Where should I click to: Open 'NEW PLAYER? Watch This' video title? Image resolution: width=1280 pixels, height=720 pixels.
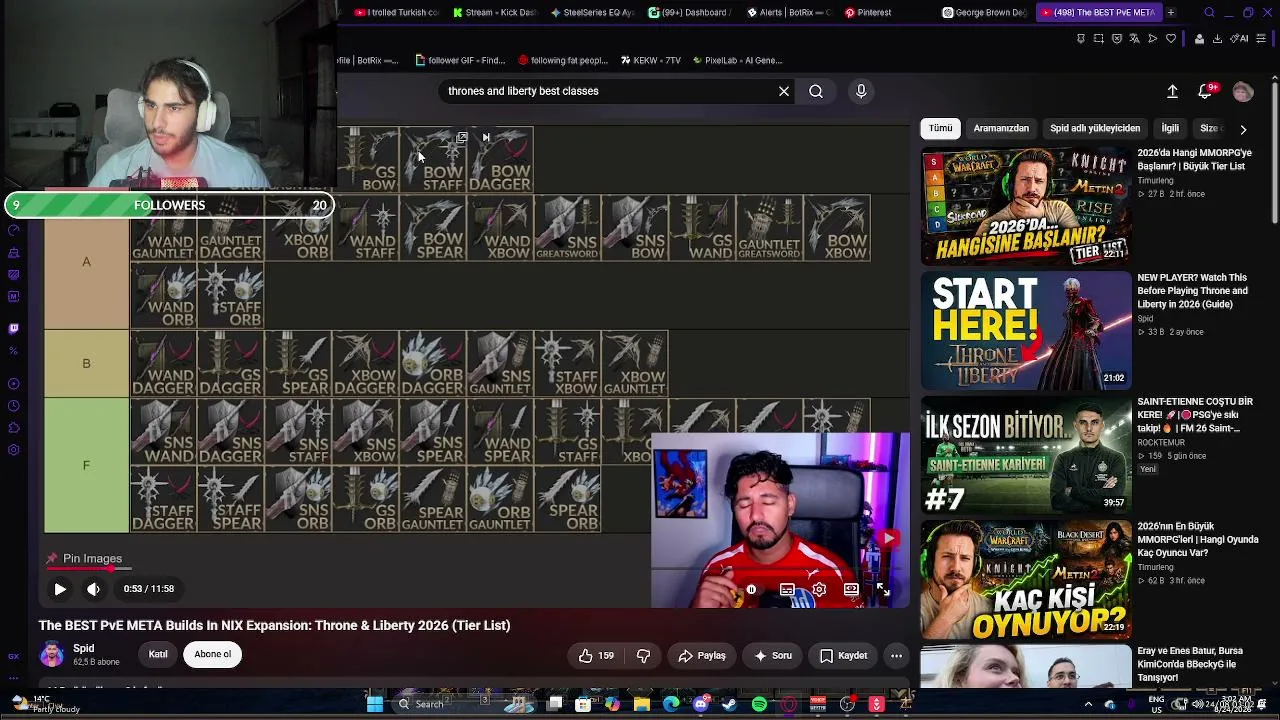coord(1192,291)
